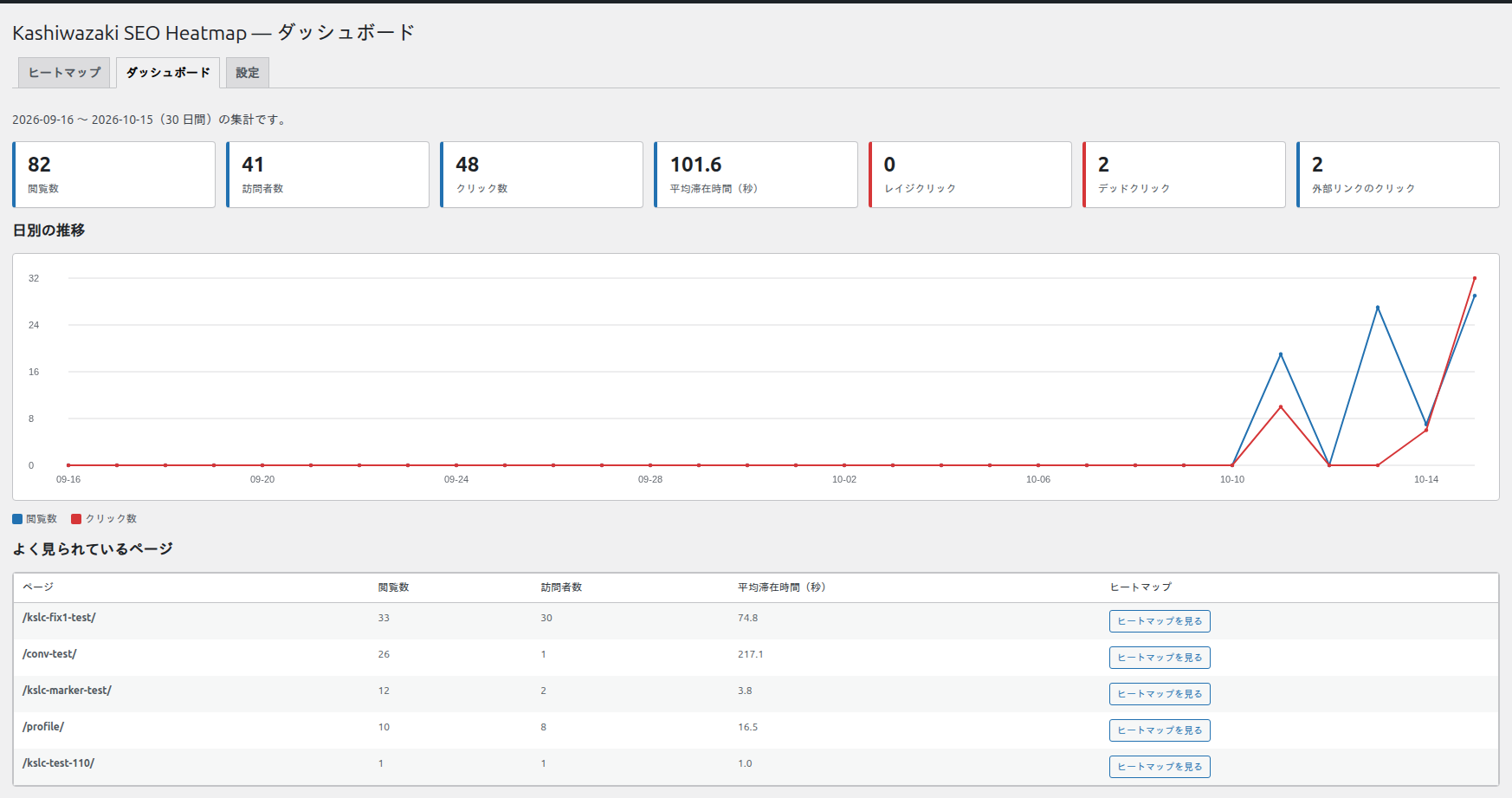Click the 10-10 date label on chart axis
Image resolution: width=1512 pixels, height=798 pixels.
click(x=1232, y=479)
